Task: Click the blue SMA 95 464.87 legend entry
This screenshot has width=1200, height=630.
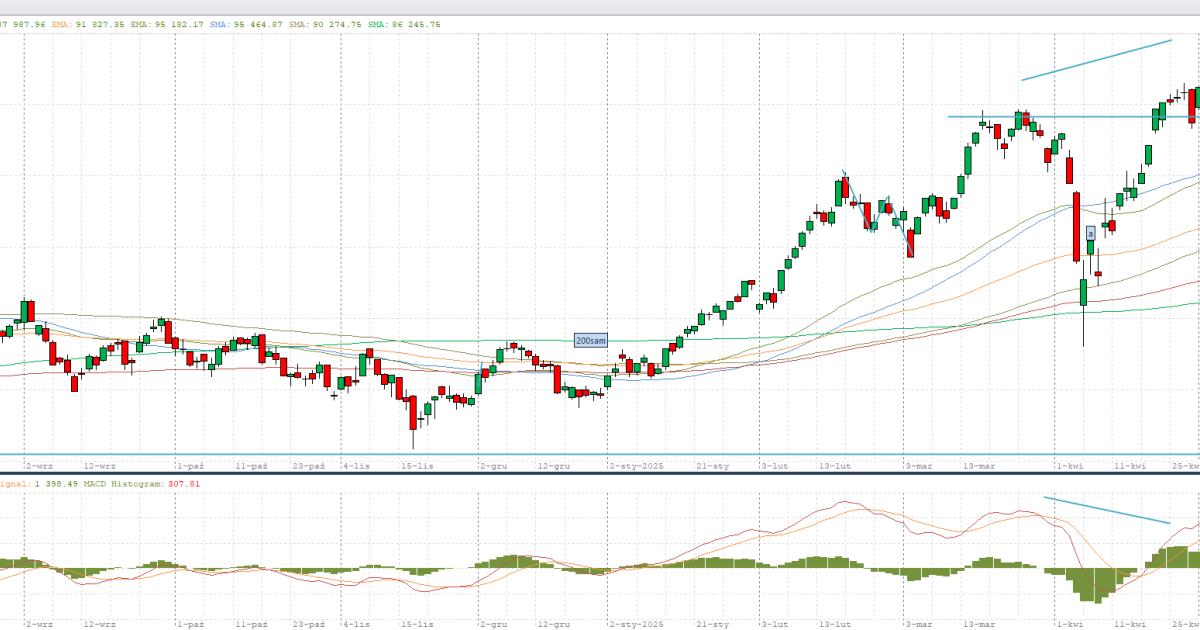Action: pos(246,24)
